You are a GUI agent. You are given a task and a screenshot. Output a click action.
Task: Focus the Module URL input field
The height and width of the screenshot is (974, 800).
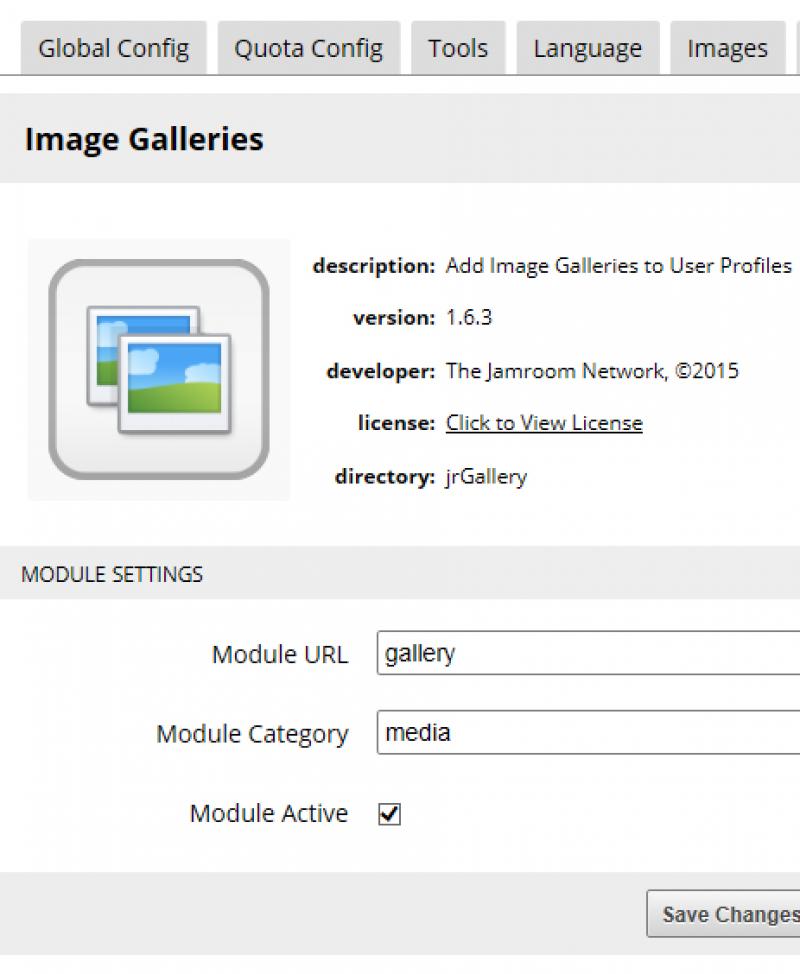click(x=590, y=654)
